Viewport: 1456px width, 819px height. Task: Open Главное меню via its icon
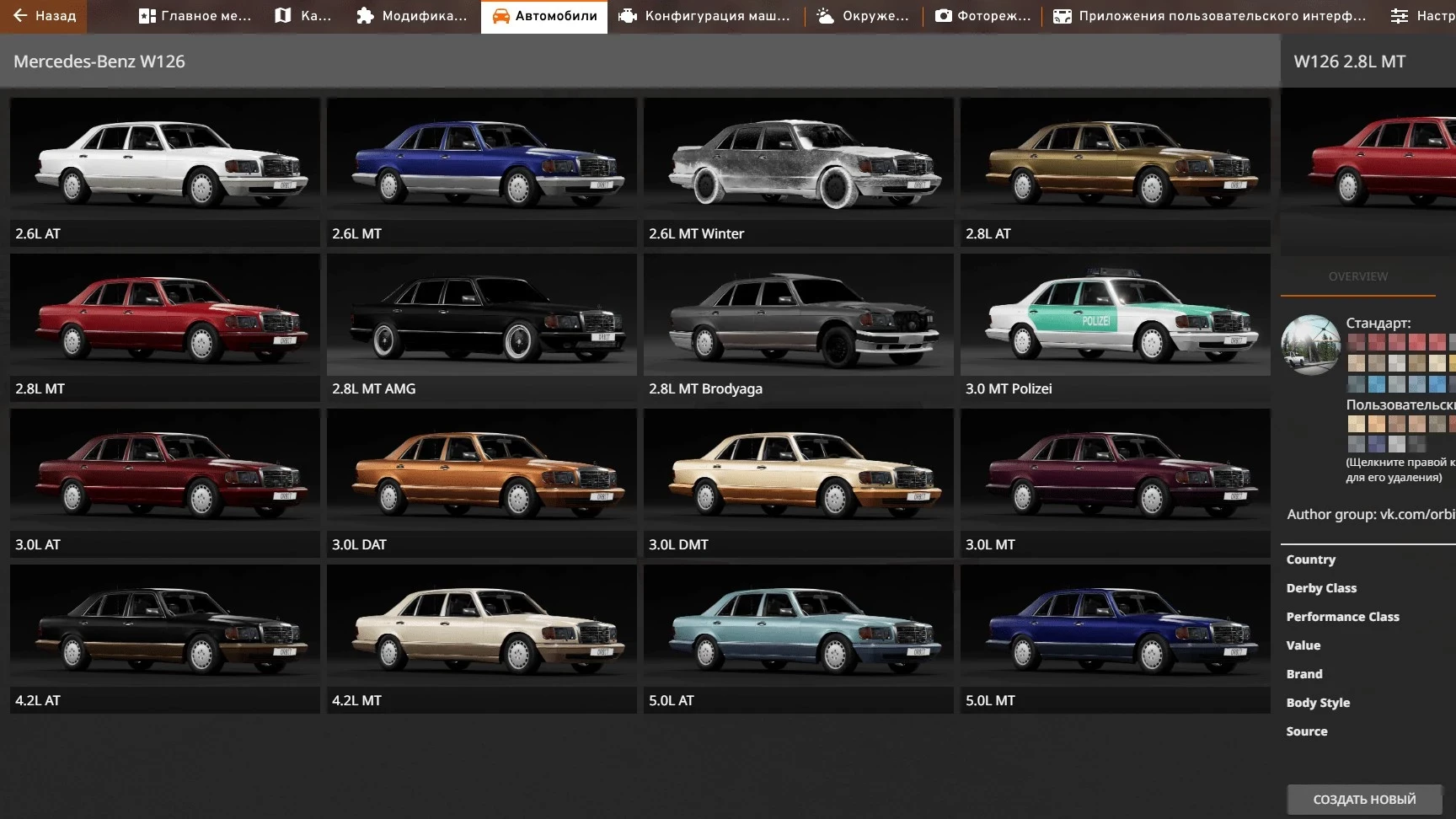point(147,16)
